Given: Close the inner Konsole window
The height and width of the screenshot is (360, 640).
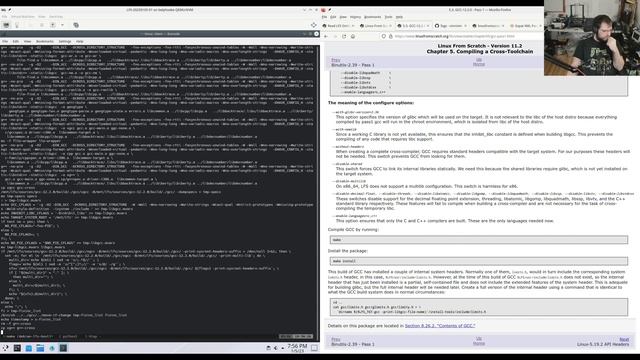Looking at the screenshot, I should click(316, 34).
